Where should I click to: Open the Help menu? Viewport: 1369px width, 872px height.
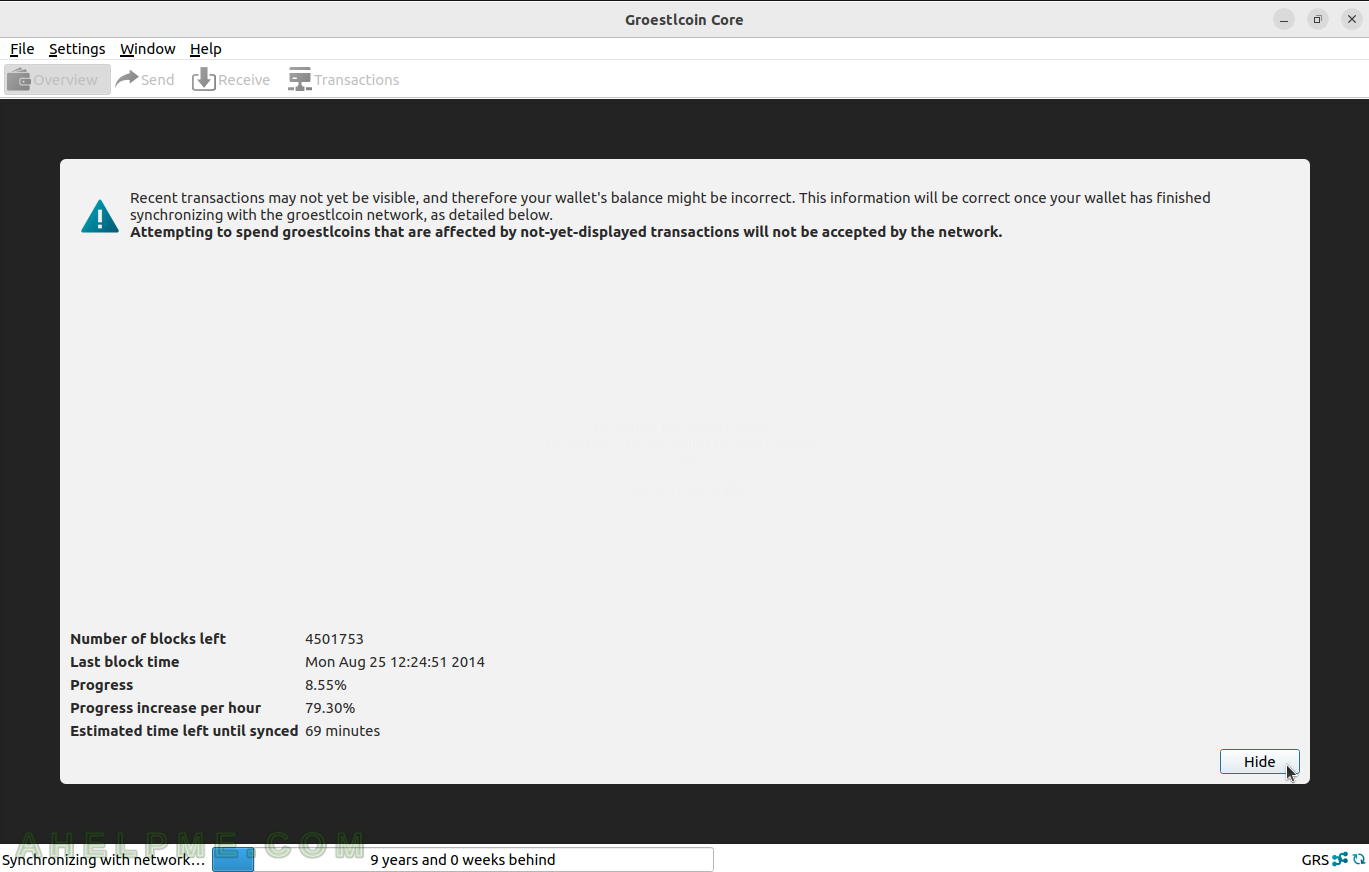(205, 49)
